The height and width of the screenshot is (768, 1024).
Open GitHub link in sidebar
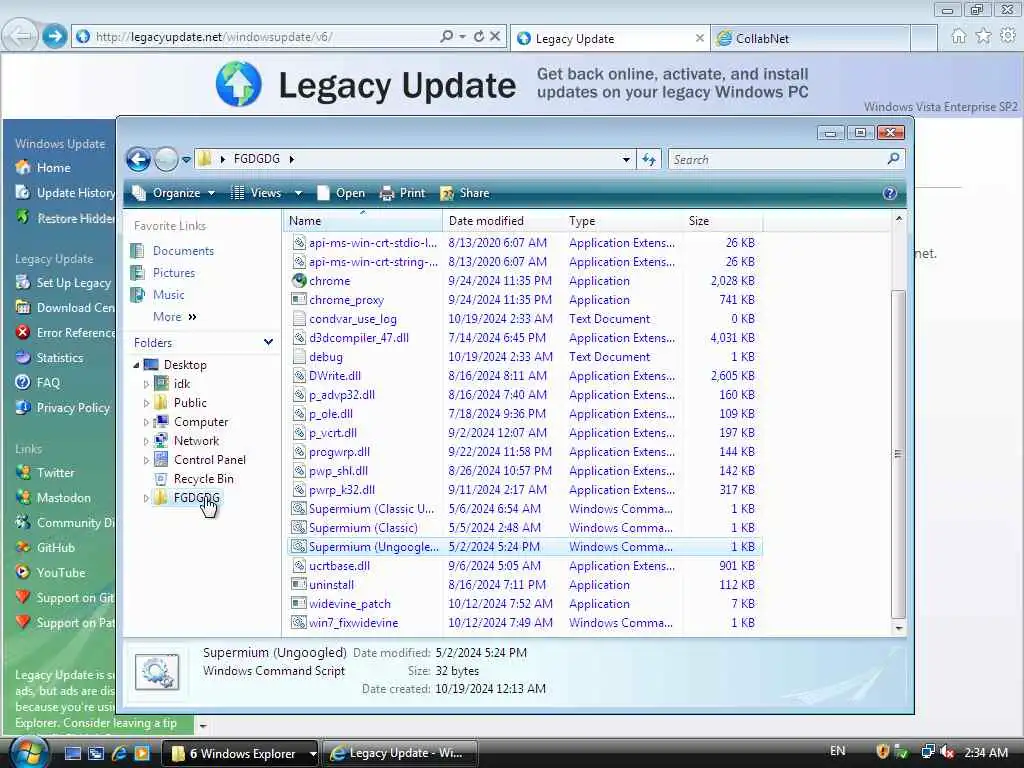click(56, 548)
